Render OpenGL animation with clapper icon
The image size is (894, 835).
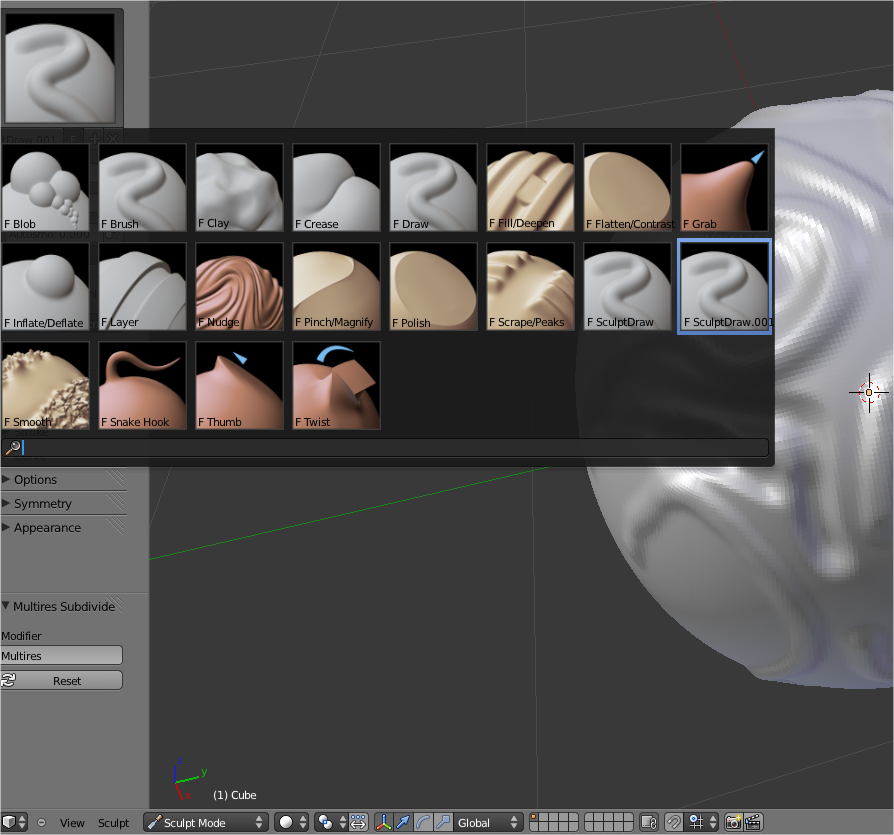click(753, 822)
